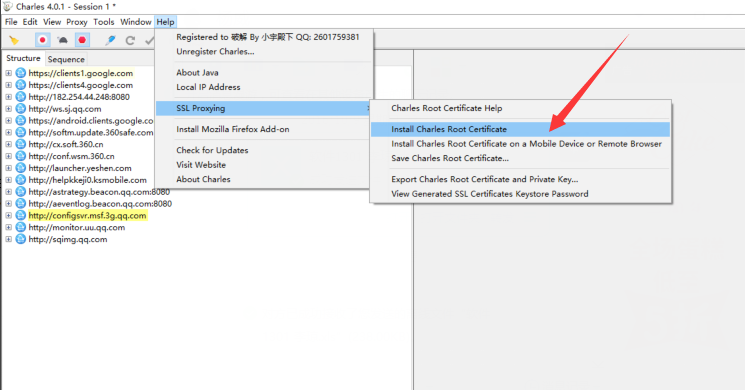The width and height of the screenshot is (745, 390).
Task: Click the compose pen icon
Action: pyautogui.click(x=110, y=40)
